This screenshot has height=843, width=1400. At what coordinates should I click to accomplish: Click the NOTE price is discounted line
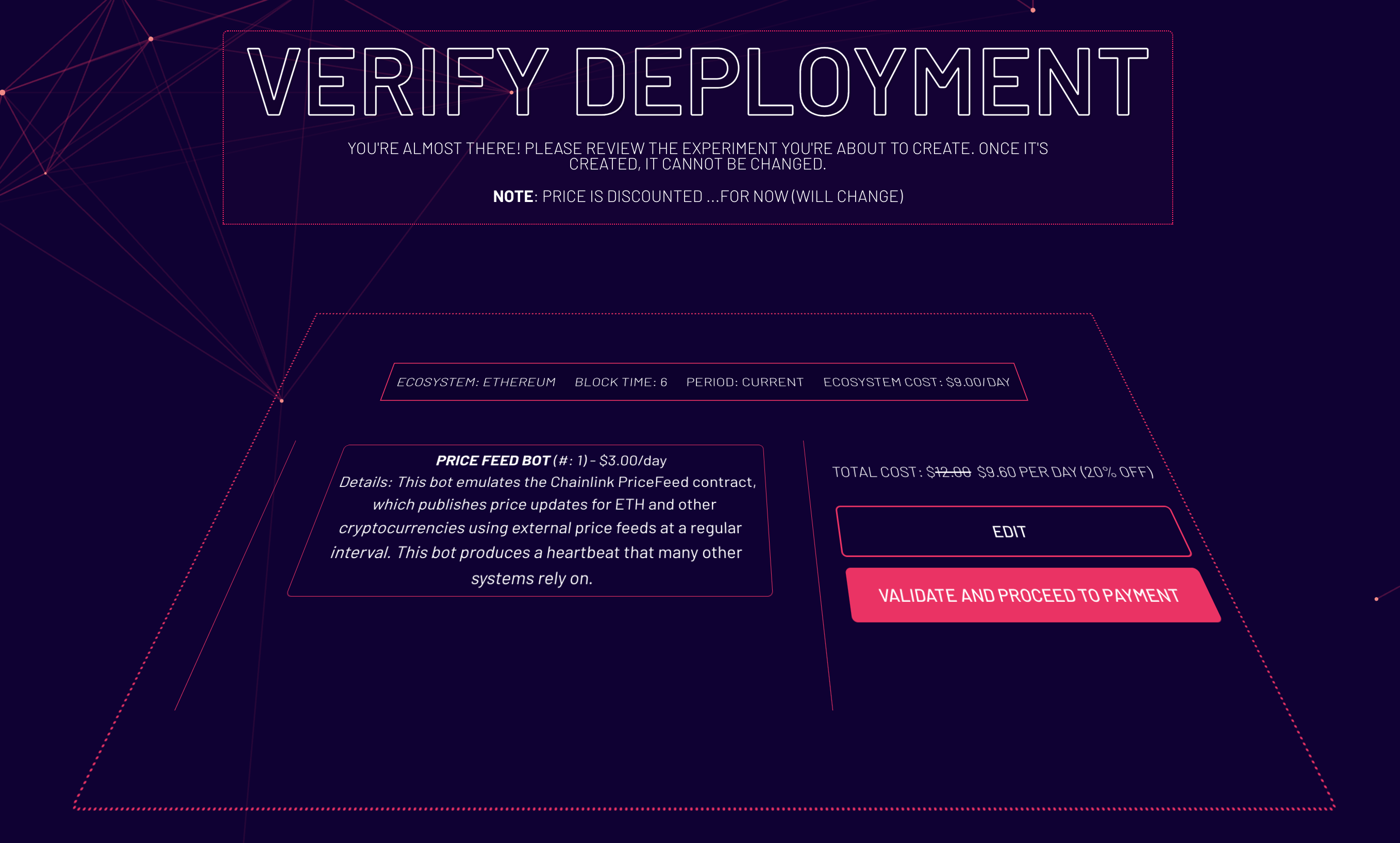coord(698,196)
